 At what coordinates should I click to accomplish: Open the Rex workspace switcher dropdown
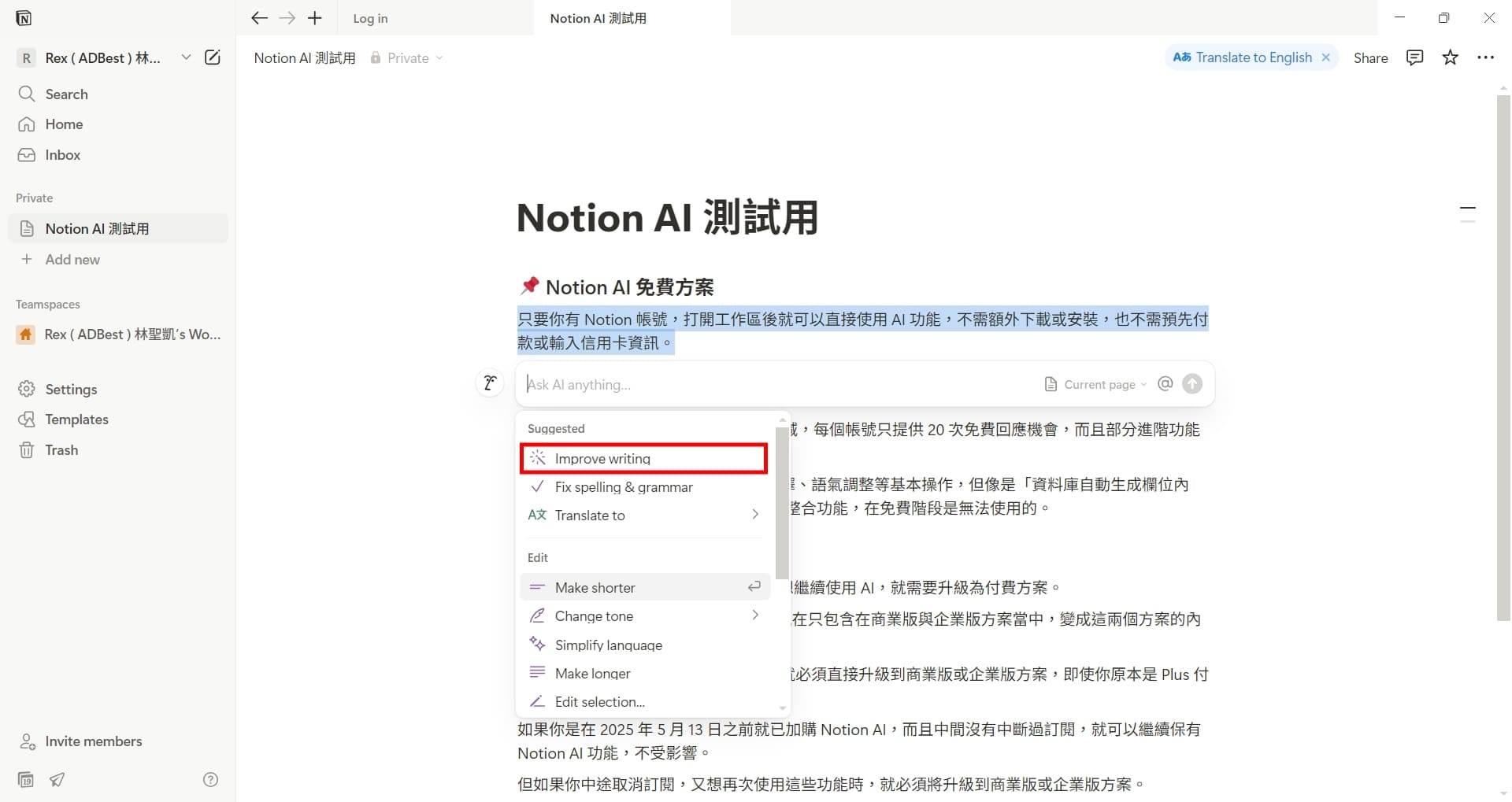[186, 57]
